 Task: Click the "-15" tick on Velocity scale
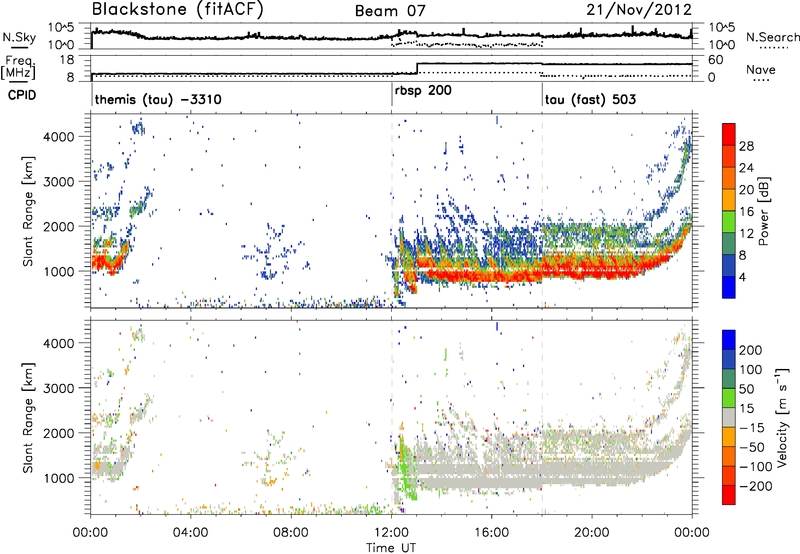coord(752,428)
